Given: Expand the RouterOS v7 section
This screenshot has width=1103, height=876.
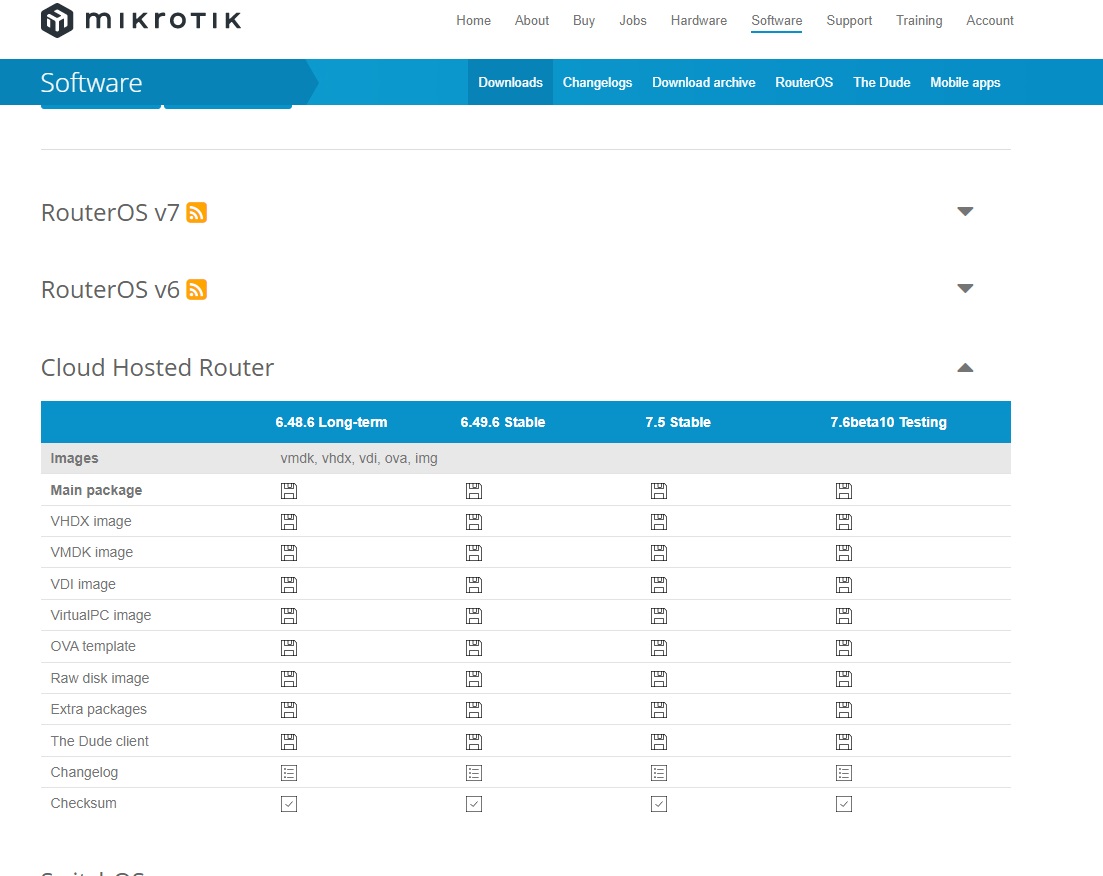Looking at the screenshot, I should (x=965, y=212).
